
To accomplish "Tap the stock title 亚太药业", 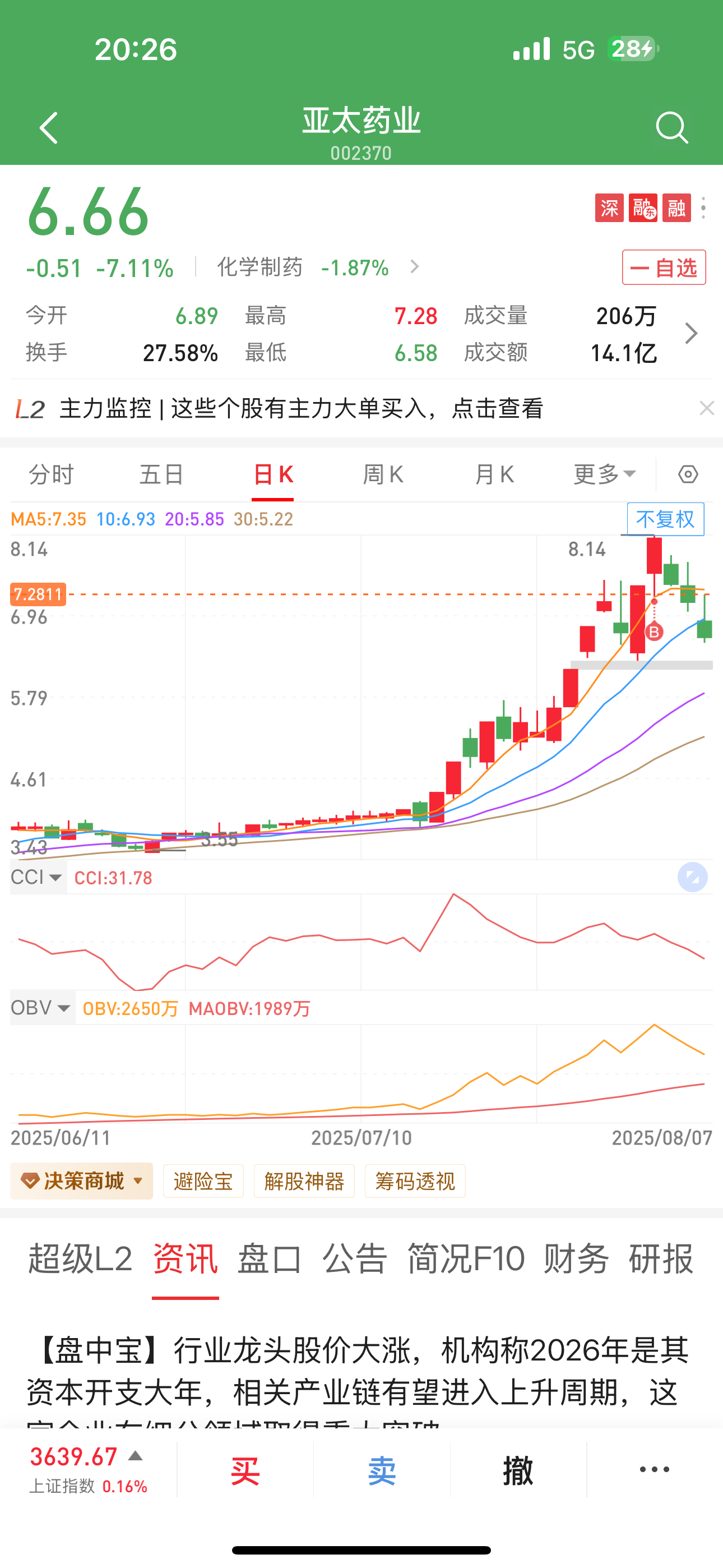I will [361, 121].
